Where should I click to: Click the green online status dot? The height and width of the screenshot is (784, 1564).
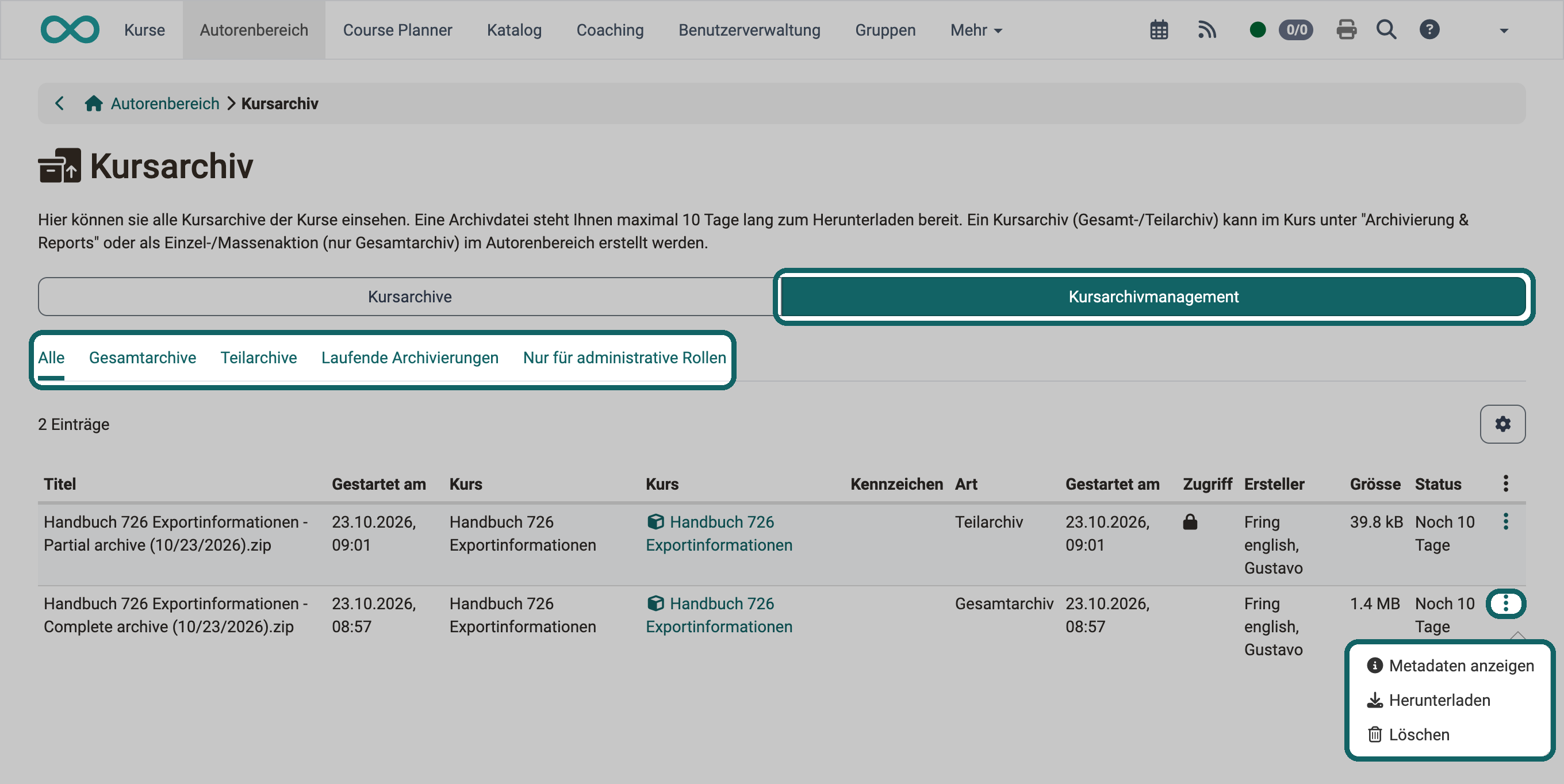(x=1258, y=30)
